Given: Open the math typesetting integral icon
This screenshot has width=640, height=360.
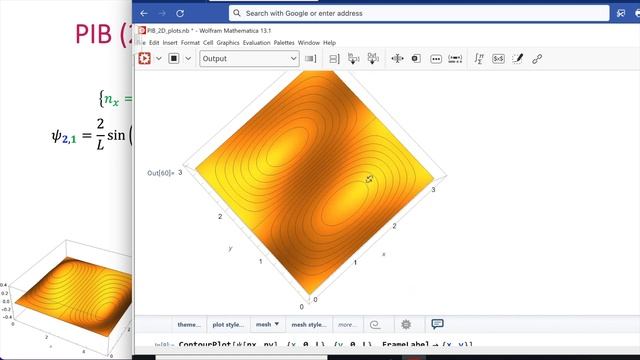Looking at the screenshot, I should (479, 59).
